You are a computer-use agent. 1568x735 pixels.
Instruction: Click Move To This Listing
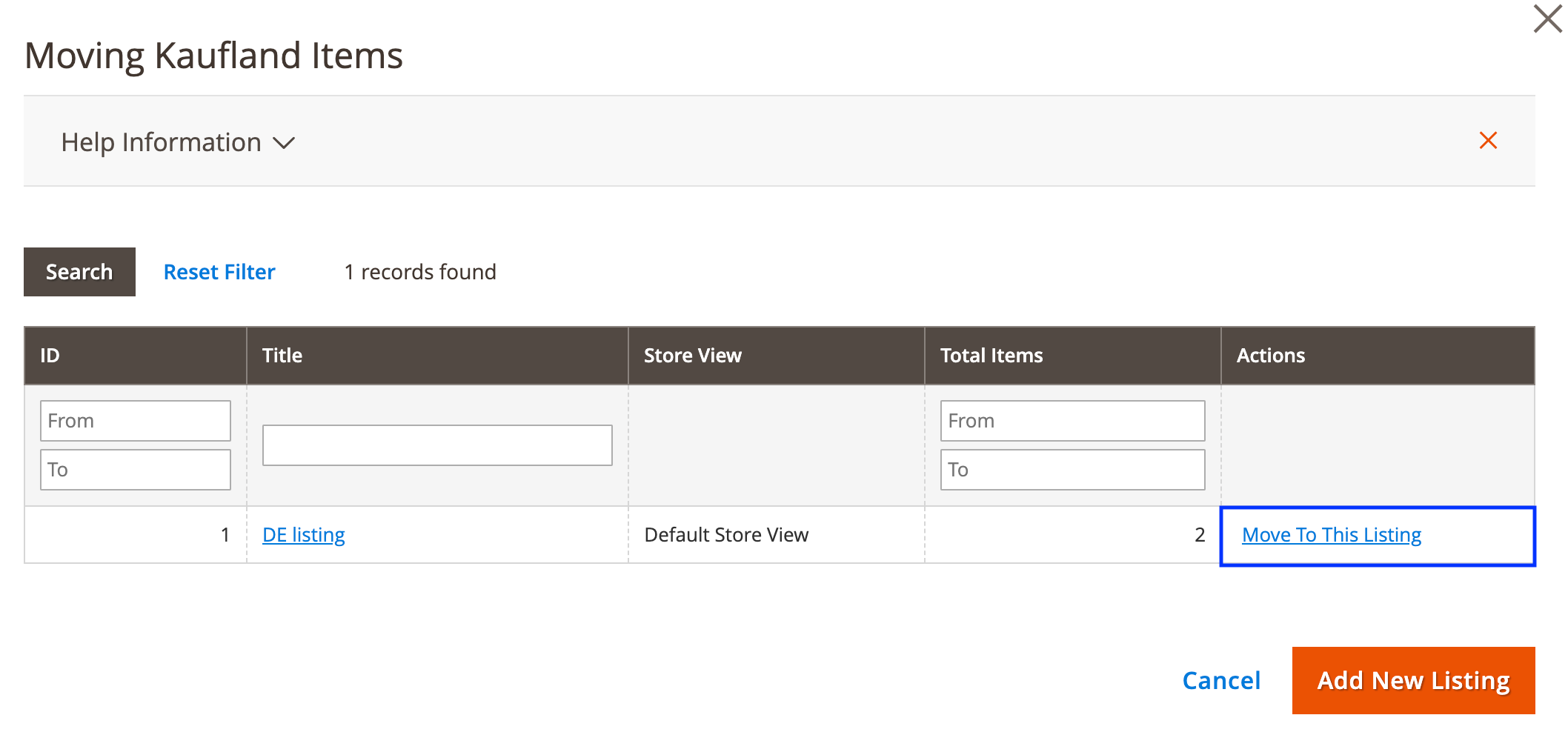(1331, 535)
